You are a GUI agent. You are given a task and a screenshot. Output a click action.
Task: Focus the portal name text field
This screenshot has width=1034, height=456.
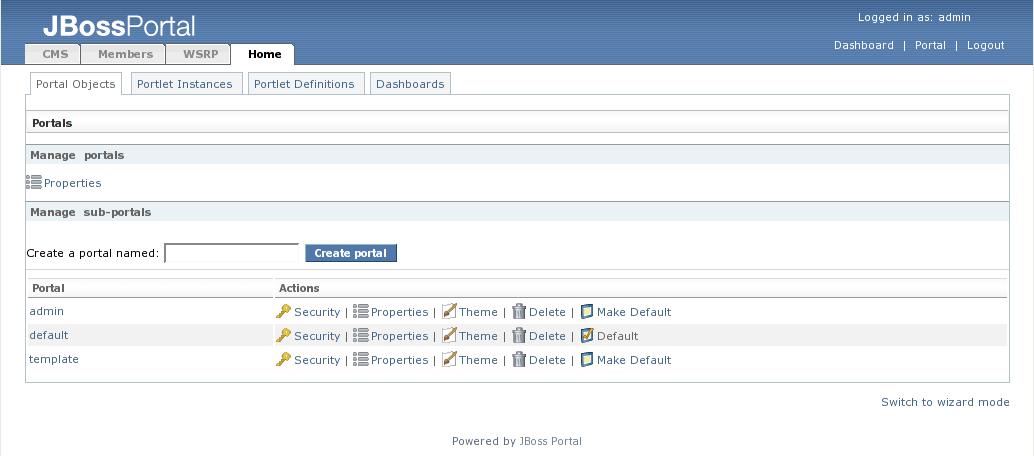[x=231, y=253]
